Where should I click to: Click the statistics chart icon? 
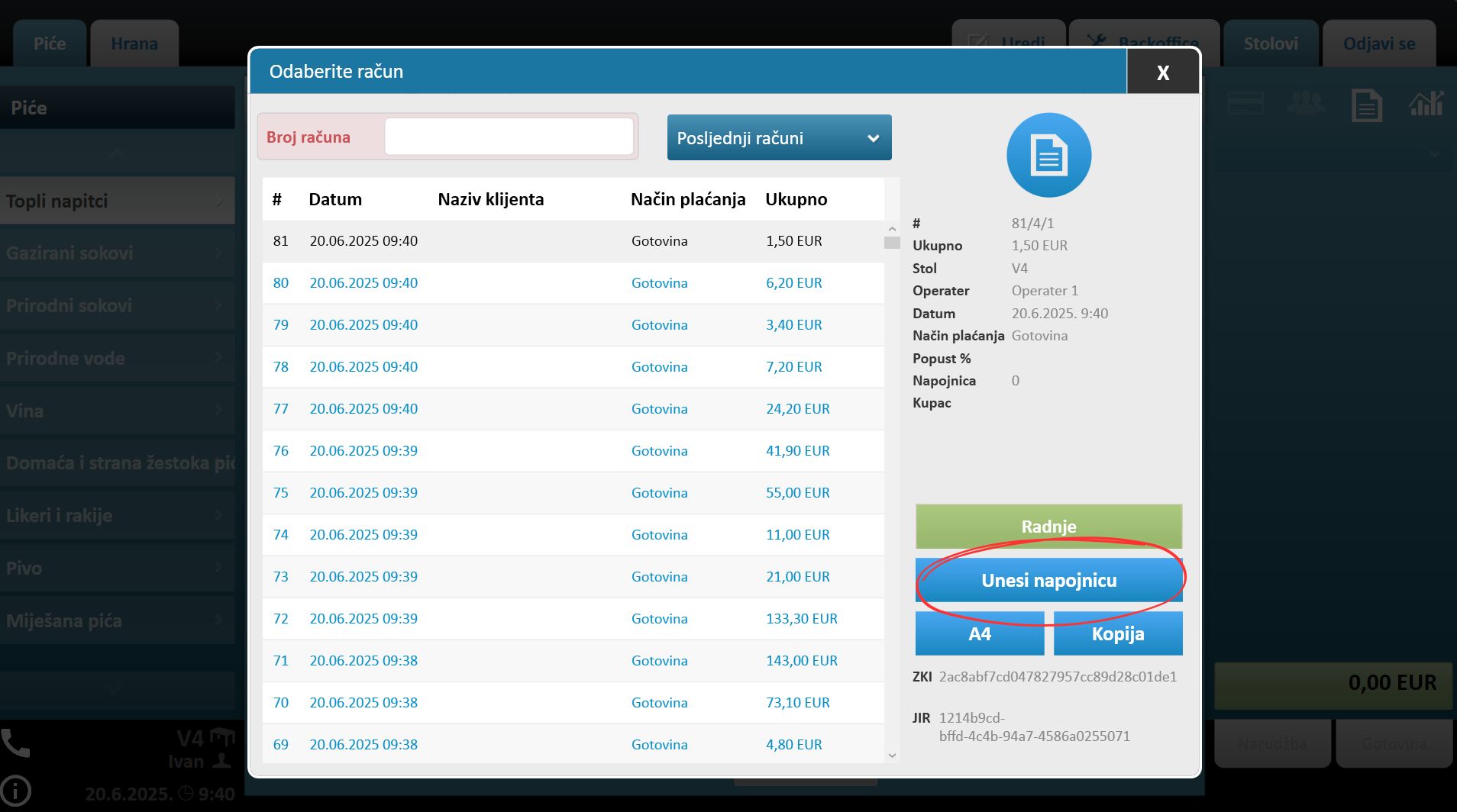tap(1426, 104)
